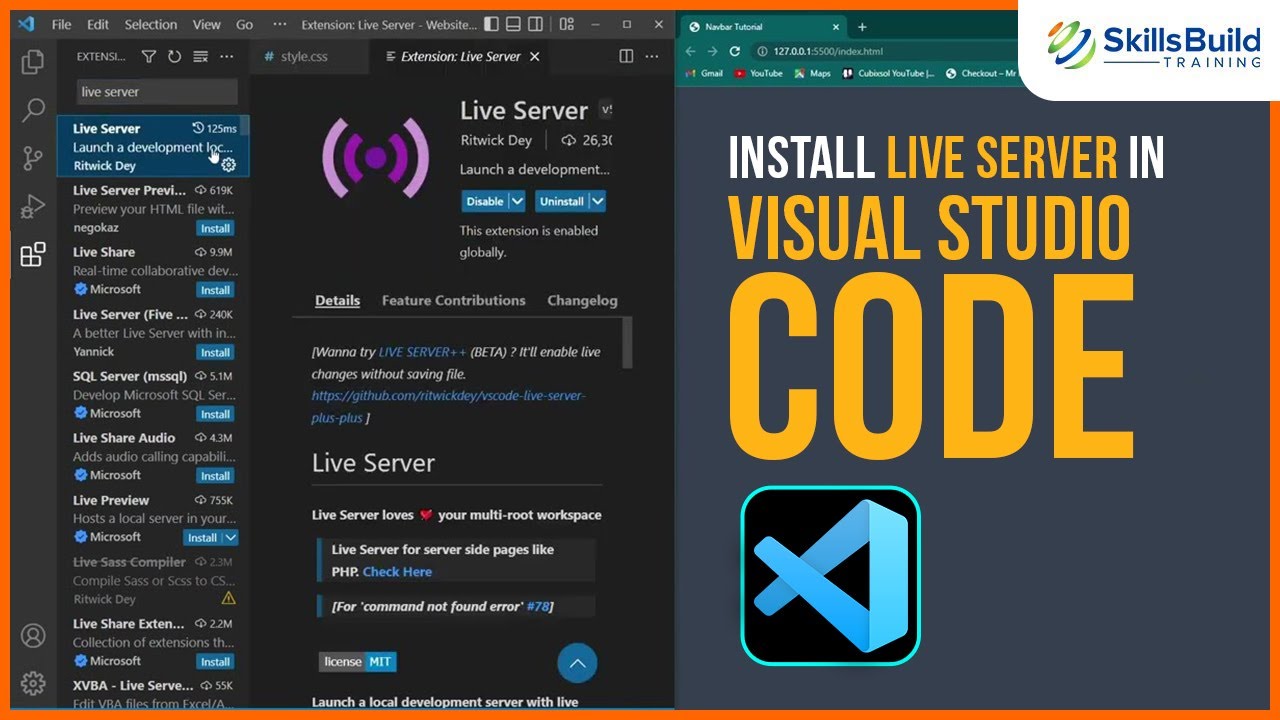Close the Extension: Live Server tab
1280x720 pixels.
point(535,57)
